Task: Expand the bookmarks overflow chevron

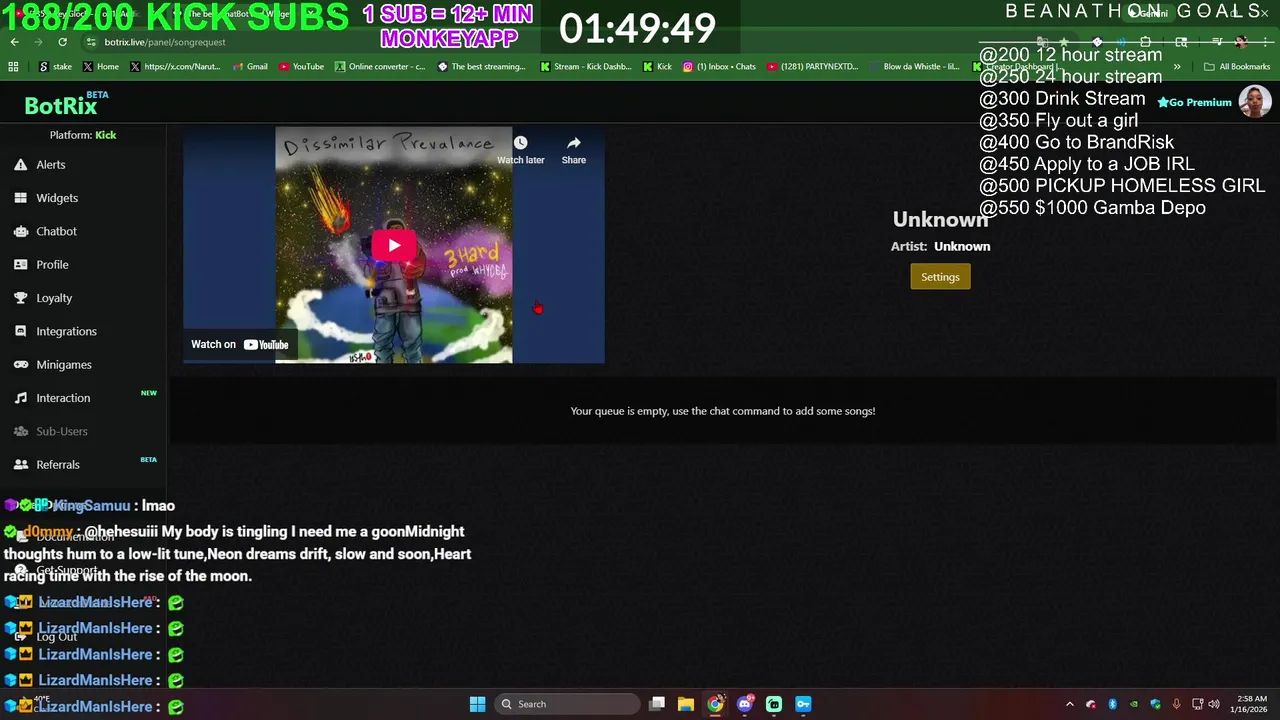Action: pyautogui.click(x=1177, y=67)
